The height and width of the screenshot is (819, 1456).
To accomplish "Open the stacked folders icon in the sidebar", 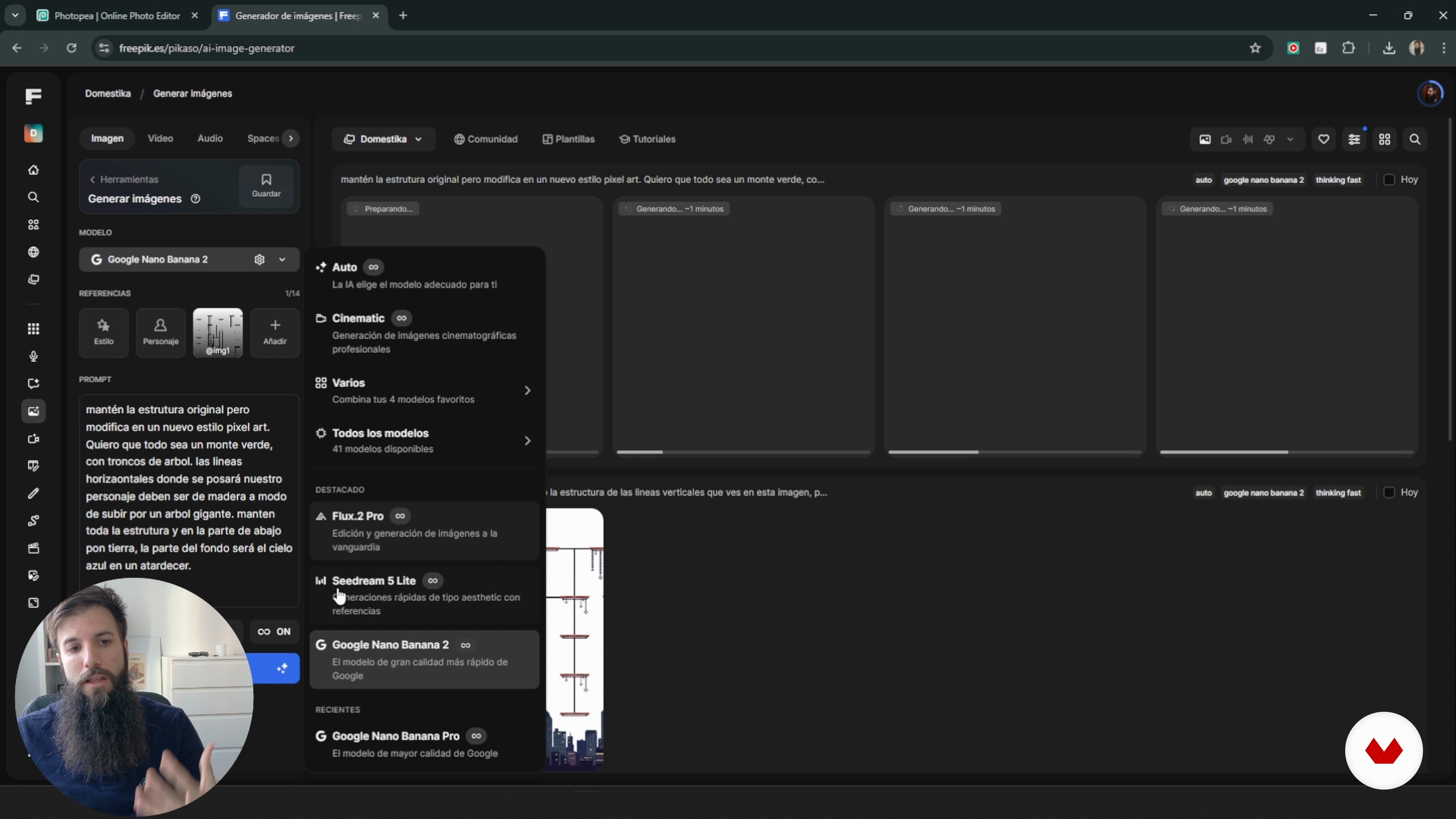I will (x=33, y=280).
